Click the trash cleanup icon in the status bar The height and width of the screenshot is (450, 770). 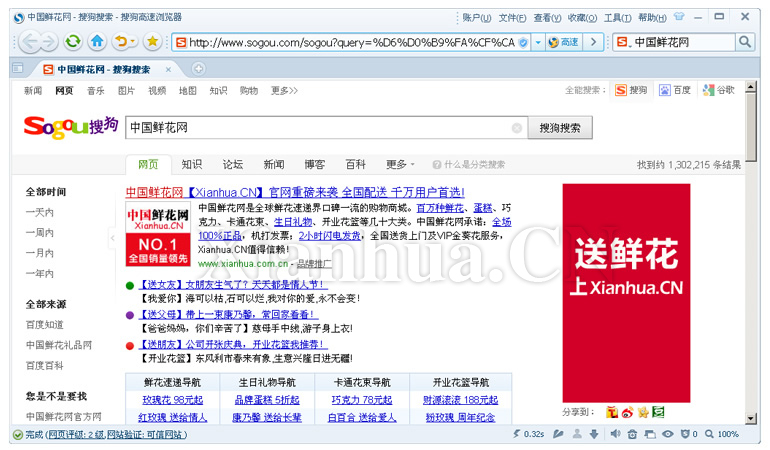(x=632, y=434)
